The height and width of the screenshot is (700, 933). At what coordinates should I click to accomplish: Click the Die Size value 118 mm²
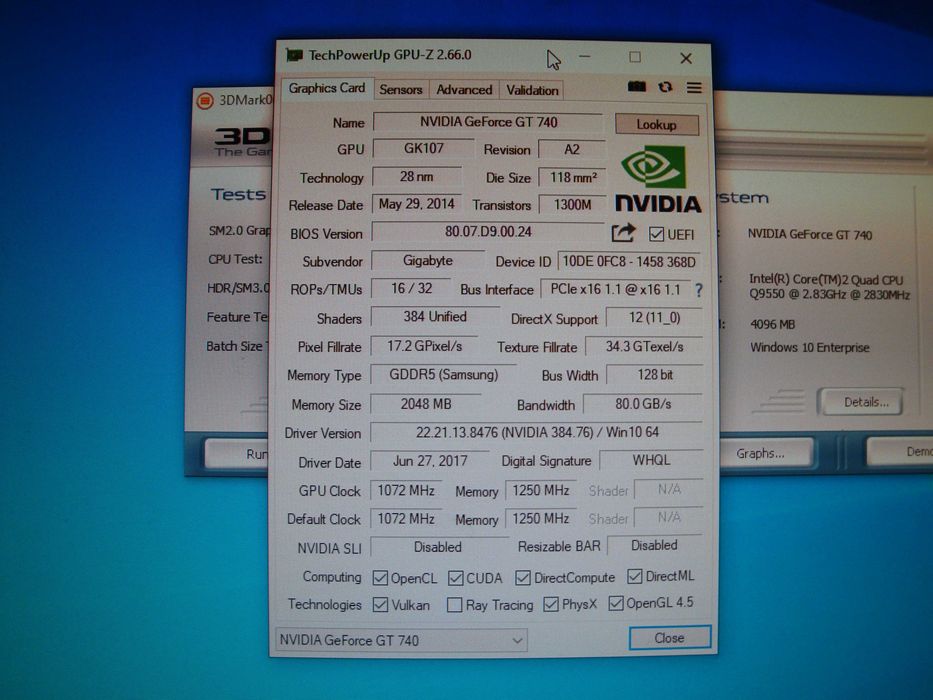click(x=572, y=177)
